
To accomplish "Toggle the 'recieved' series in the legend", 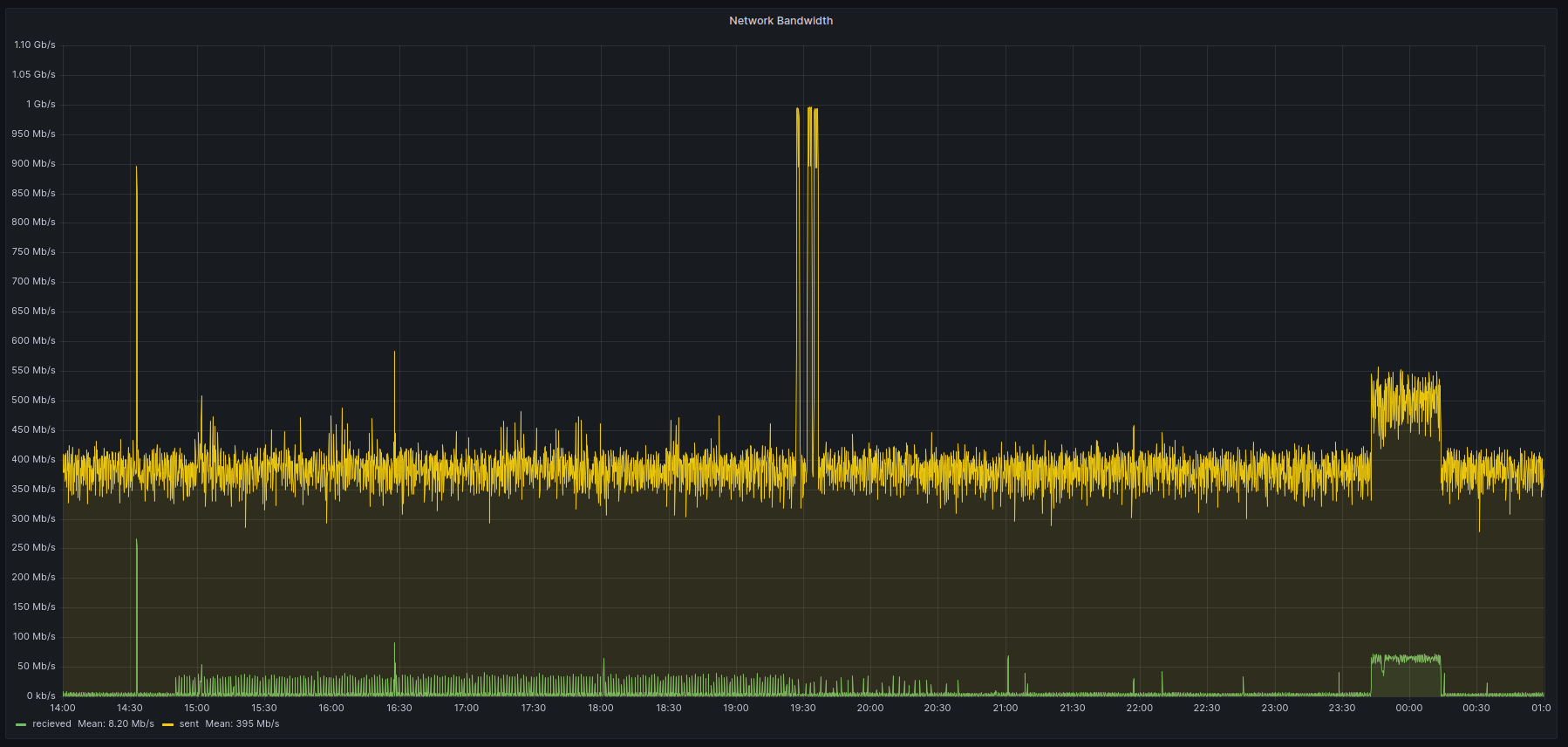I will (x=51, y=724).
